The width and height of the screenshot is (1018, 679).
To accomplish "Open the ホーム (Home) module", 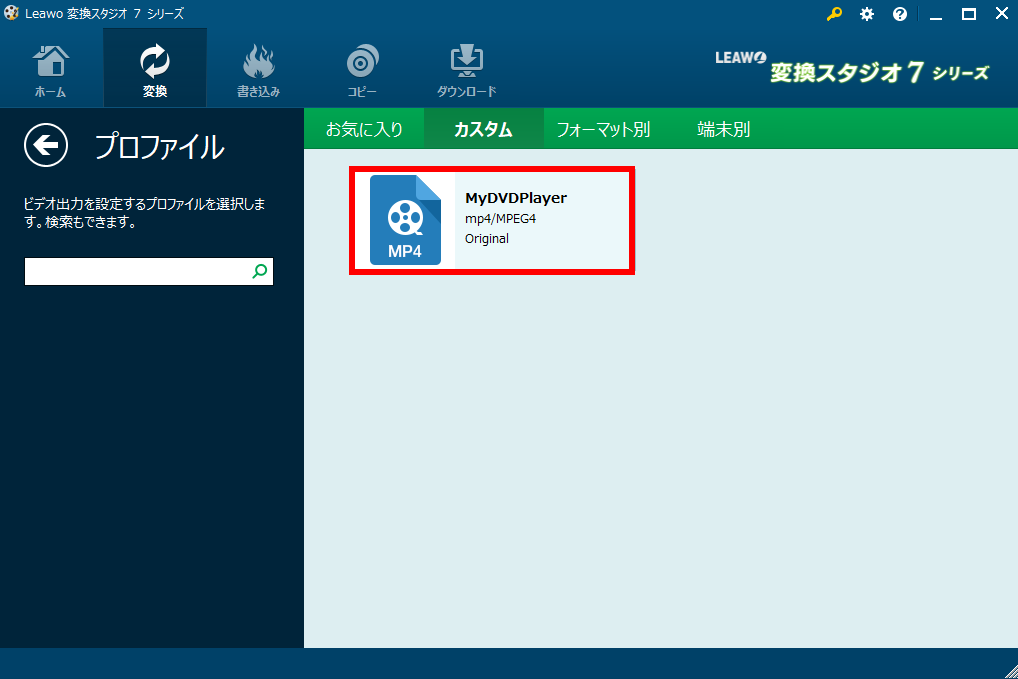I will click(x=51, y=70).
